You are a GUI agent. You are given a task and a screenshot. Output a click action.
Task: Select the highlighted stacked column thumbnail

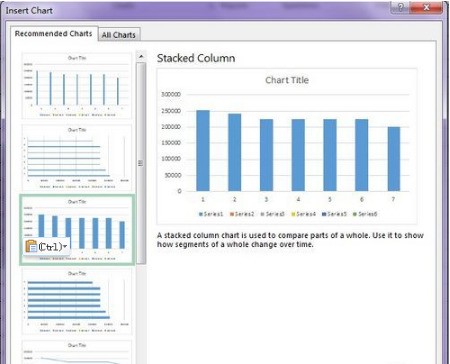(77, 230)
